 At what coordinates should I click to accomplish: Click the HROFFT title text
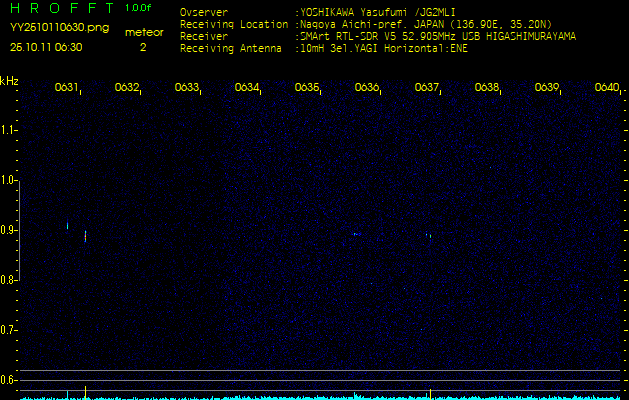[x=62, y=8]
